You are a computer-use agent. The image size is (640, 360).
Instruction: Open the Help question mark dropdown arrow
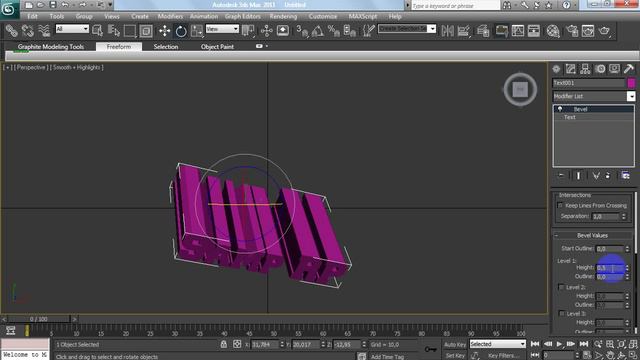click(x=575, y=5)
